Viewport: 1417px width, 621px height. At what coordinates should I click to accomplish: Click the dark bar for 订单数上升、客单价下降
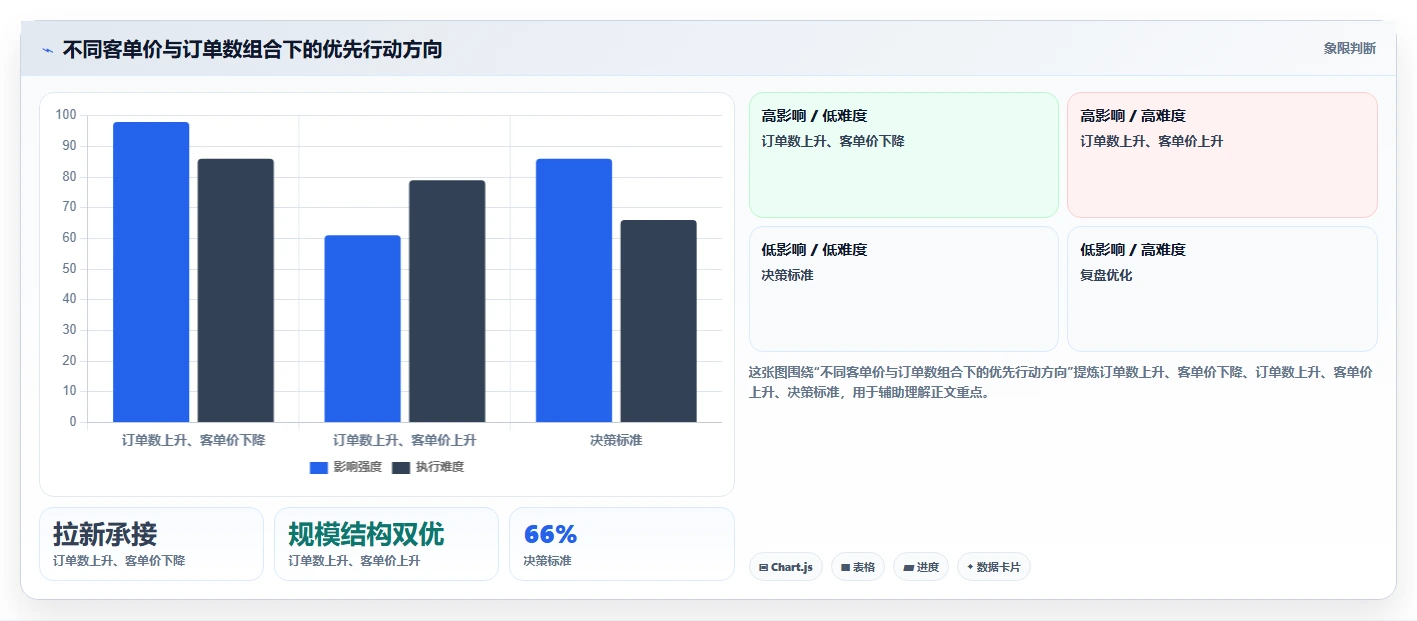235,290
